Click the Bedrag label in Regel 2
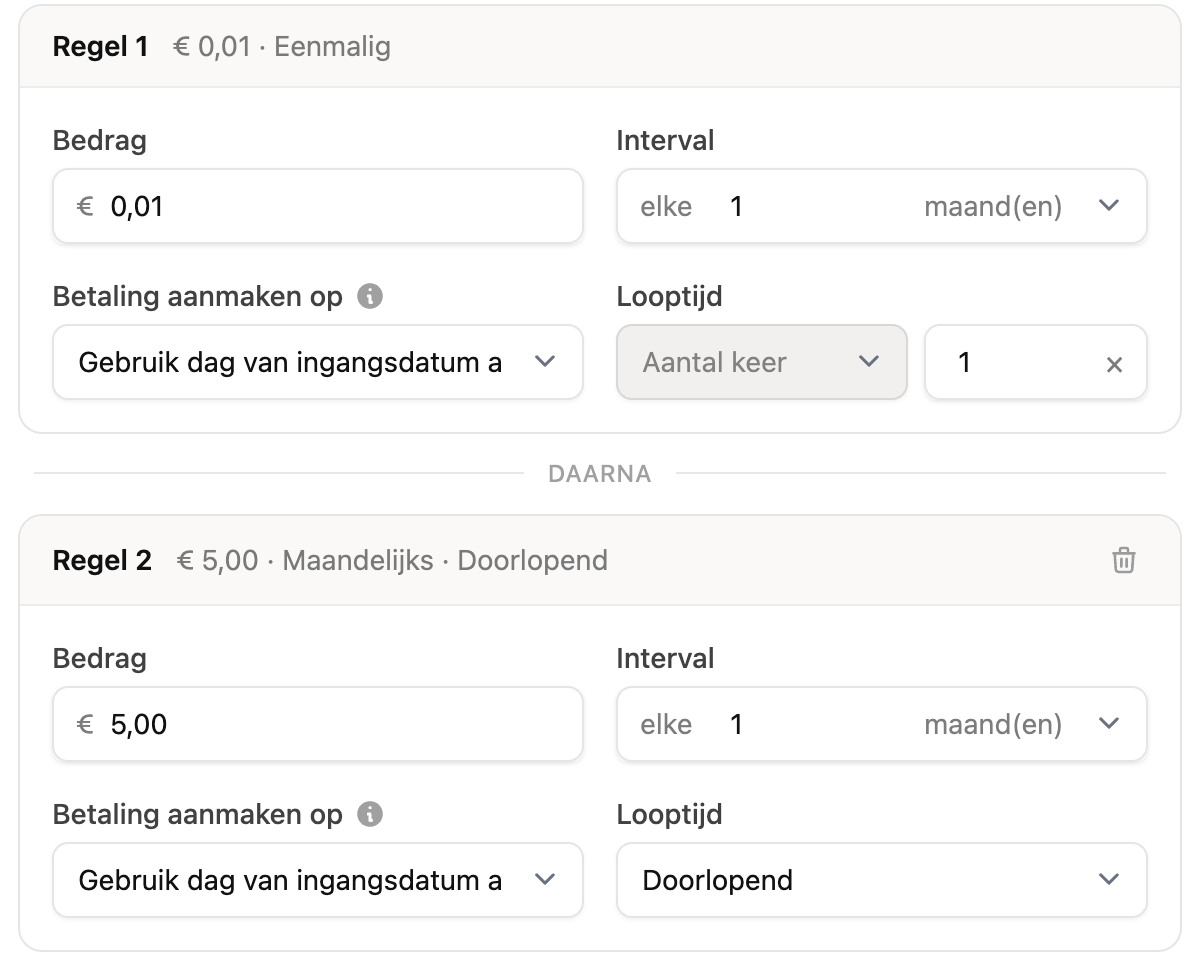Viewport: 1200px width, 960px height. tap(100, 659)
